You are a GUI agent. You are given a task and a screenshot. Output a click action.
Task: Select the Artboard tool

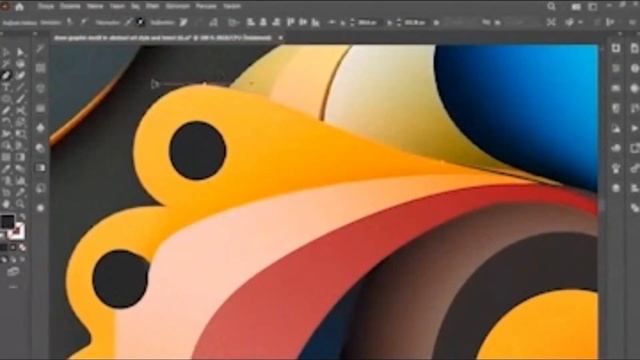tap(6, 192)
